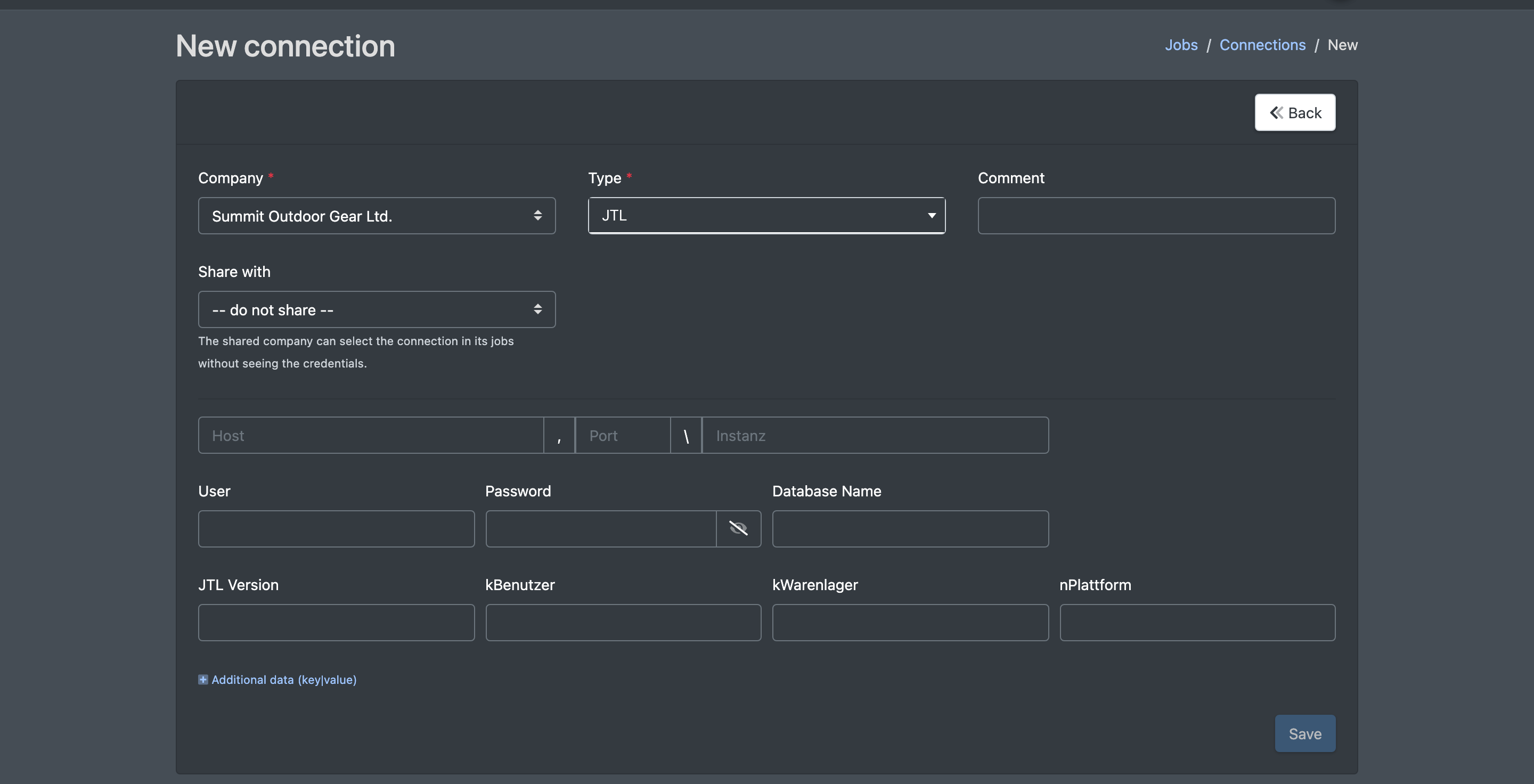The height and width of the screenshot is (784, 1534).
Task: Open the Company dropdown
Action: coord(377,216)
